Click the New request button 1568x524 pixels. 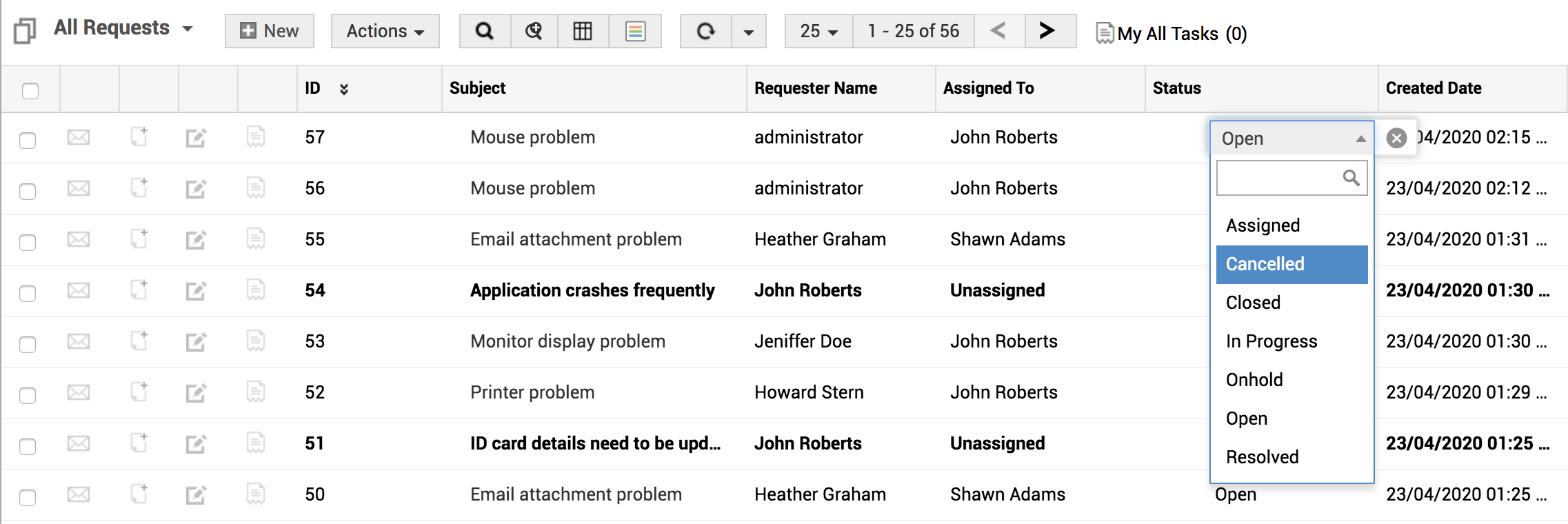pos(270,31)
